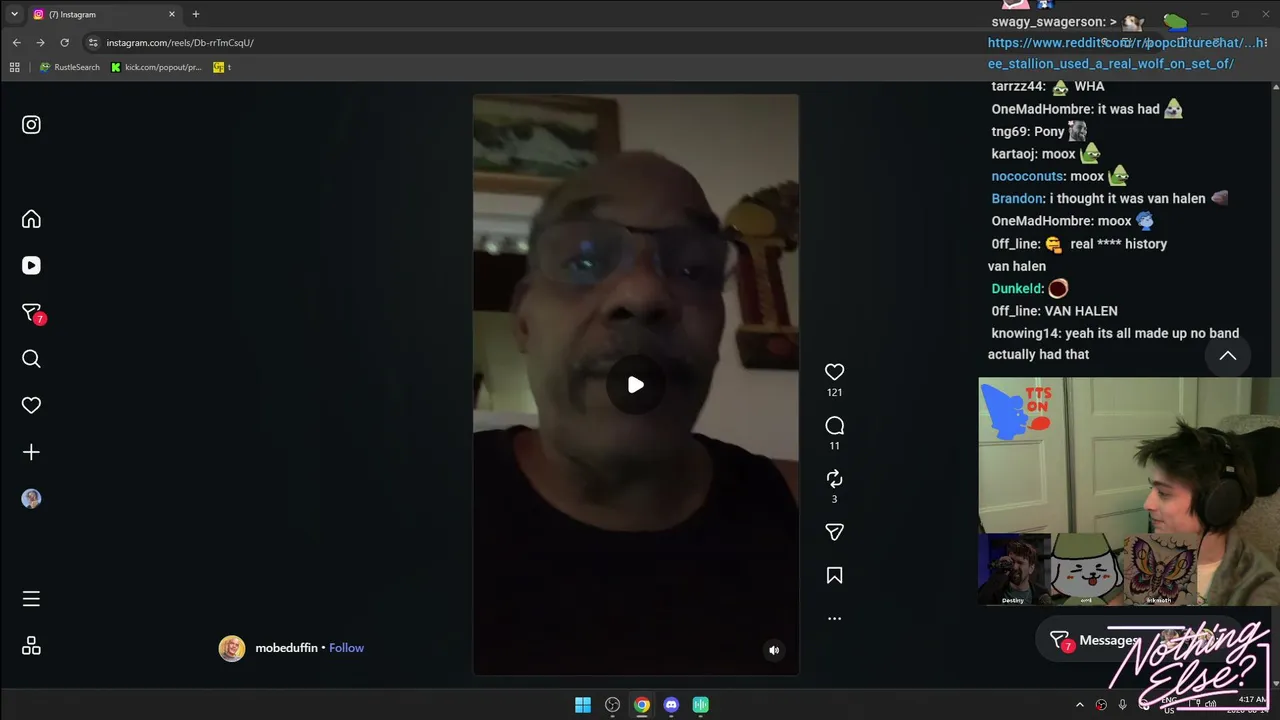1280x720 pixels.
Task: Go to Home in Instagram sidebar
Action: click(x=31, y=219)
